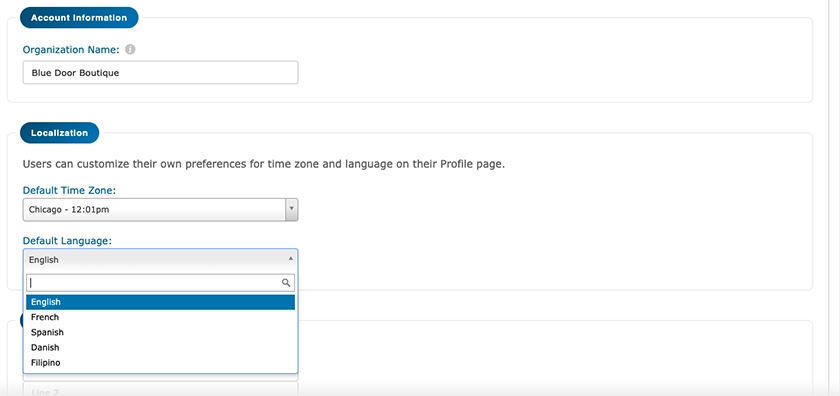The image size is (840, 396).
Task: Click the Default Language arrow toggle
Action: pyautogui.click(x=291, y=259)
